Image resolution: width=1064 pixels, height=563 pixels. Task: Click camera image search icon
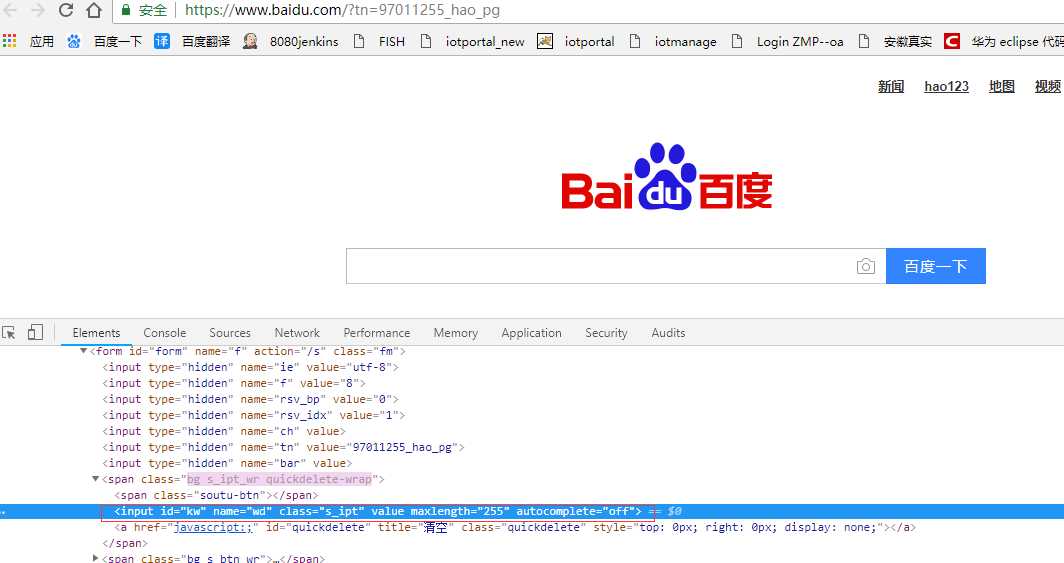coord(866,266)
